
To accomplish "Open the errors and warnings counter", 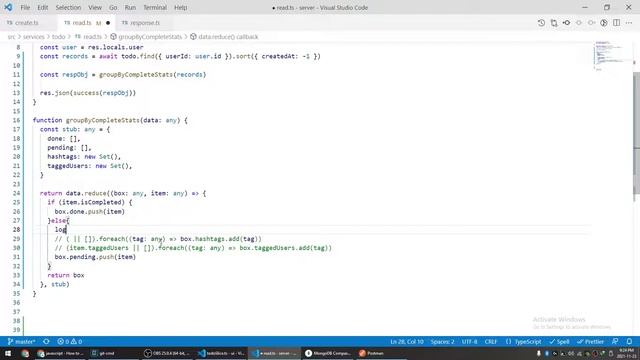I will 70,342.
